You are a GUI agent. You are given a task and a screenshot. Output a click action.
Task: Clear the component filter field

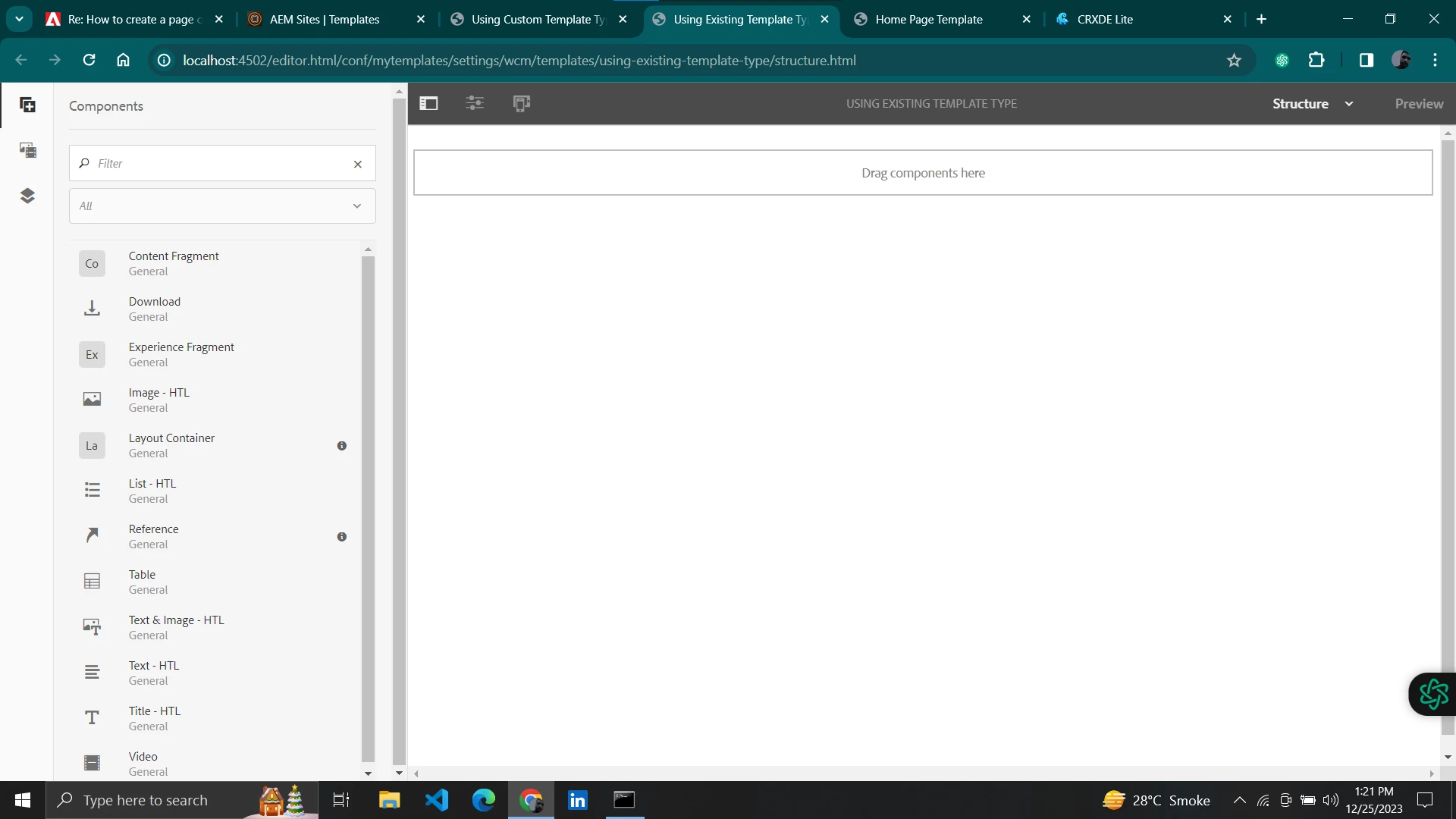(358, 164)
